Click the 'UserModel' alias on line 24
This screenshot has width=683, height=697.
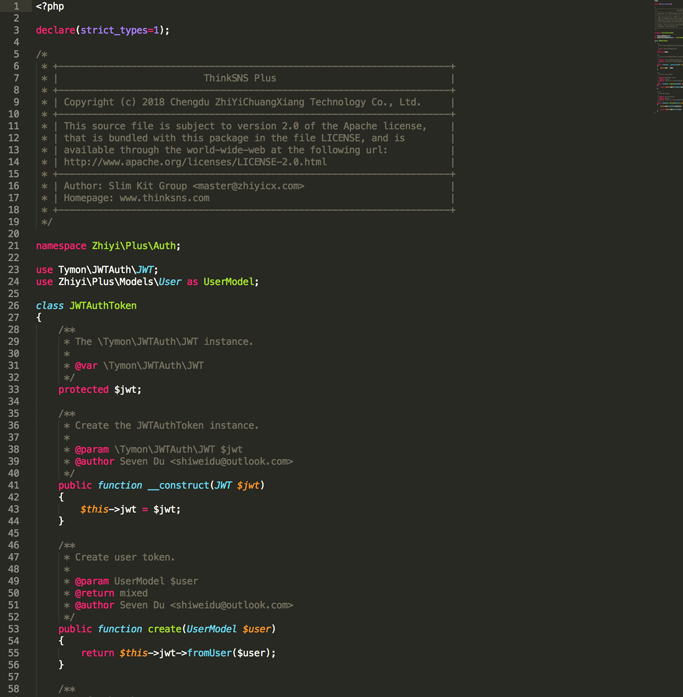228,282
